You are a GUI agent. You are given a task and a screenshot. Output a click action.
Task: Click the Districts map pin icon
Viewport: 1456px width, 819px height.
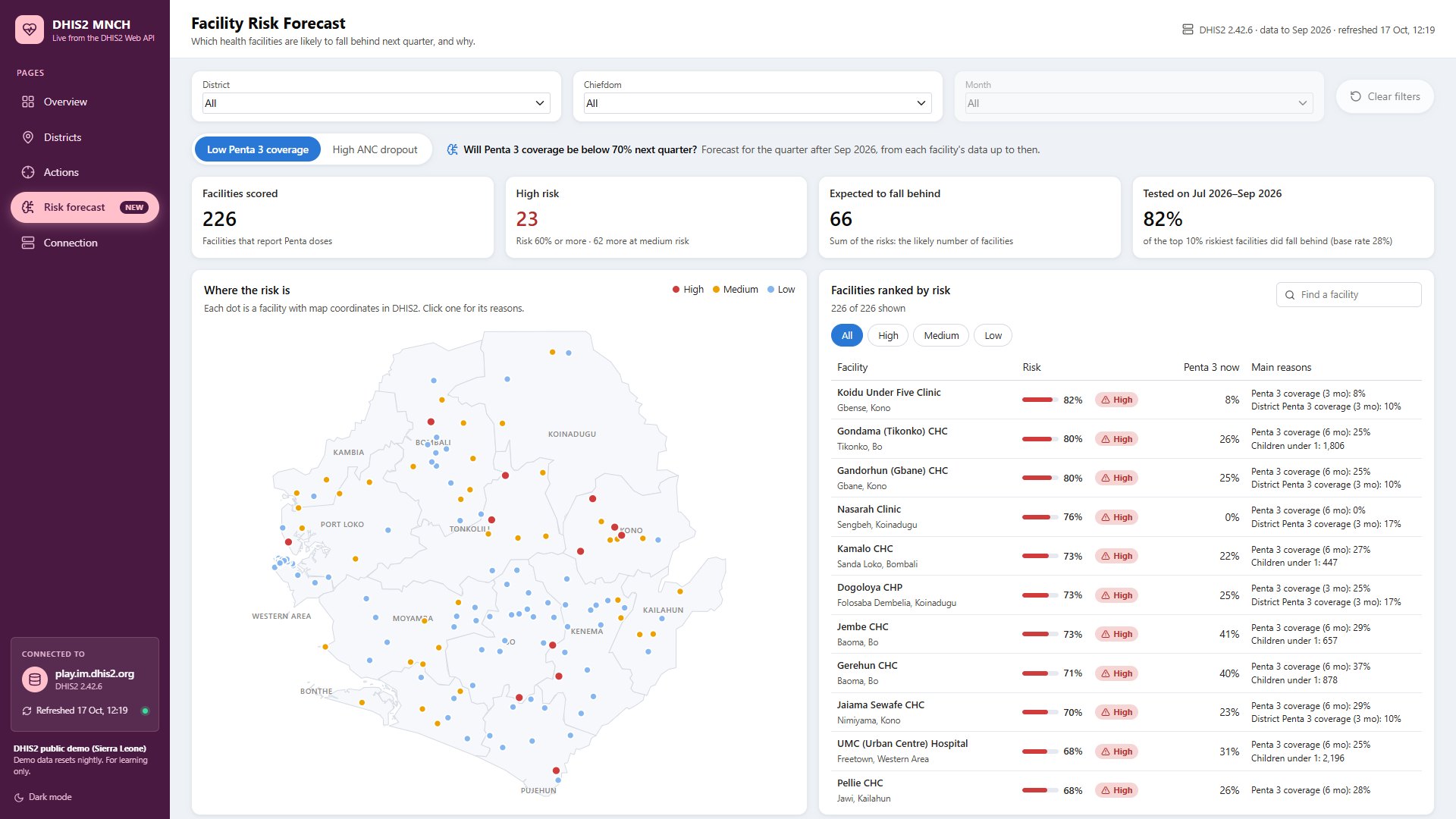click(x=28, y=137)
